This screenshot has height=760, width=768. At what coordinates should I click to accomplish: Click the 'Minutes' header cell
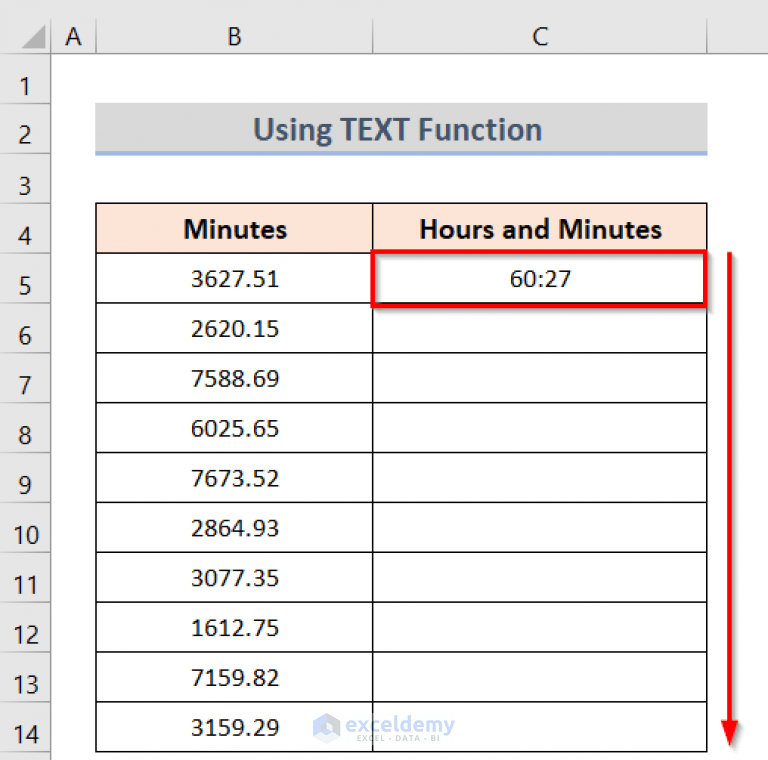click(x=234, y=229)
